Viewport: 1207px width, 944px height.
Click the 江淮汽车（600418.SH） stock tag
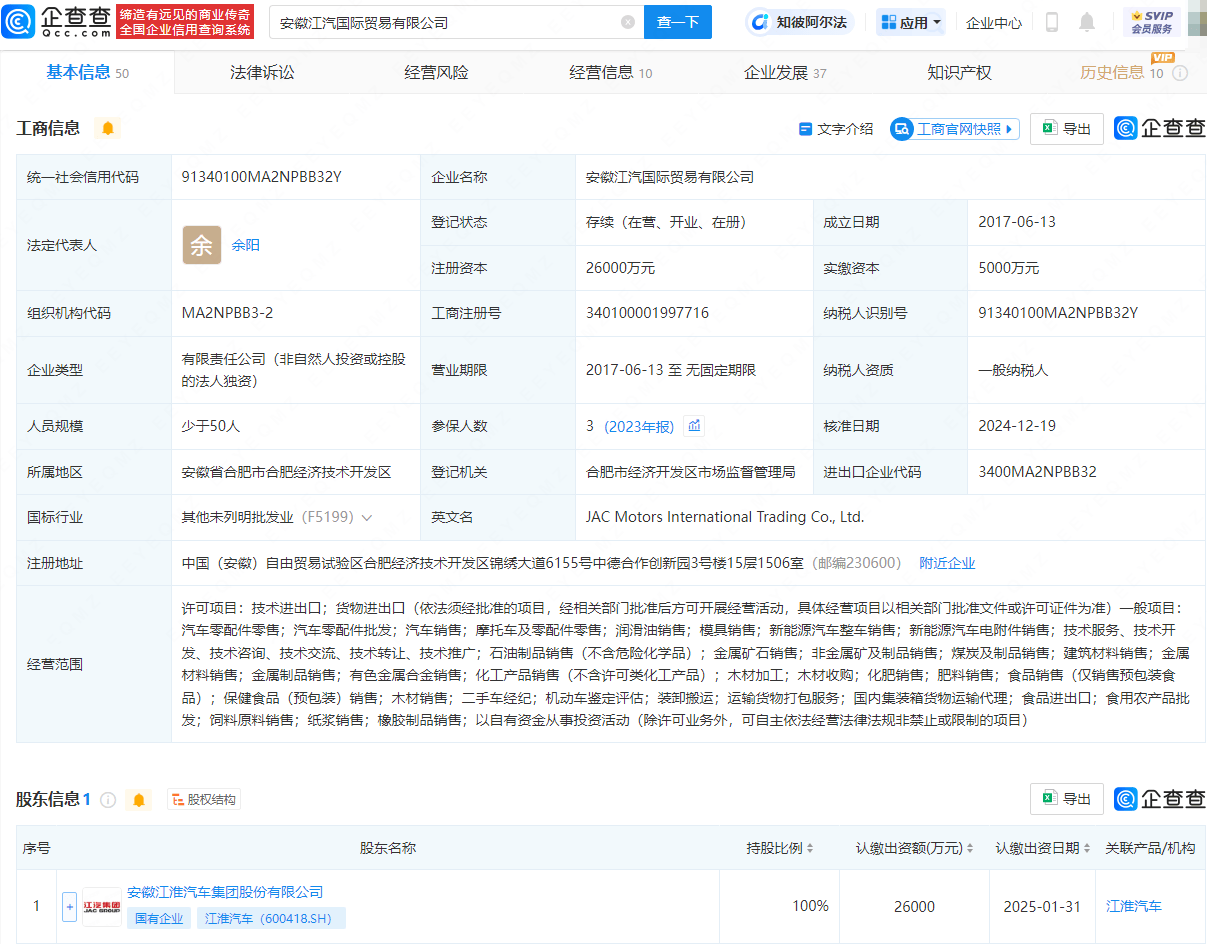(x=271, y=918)
